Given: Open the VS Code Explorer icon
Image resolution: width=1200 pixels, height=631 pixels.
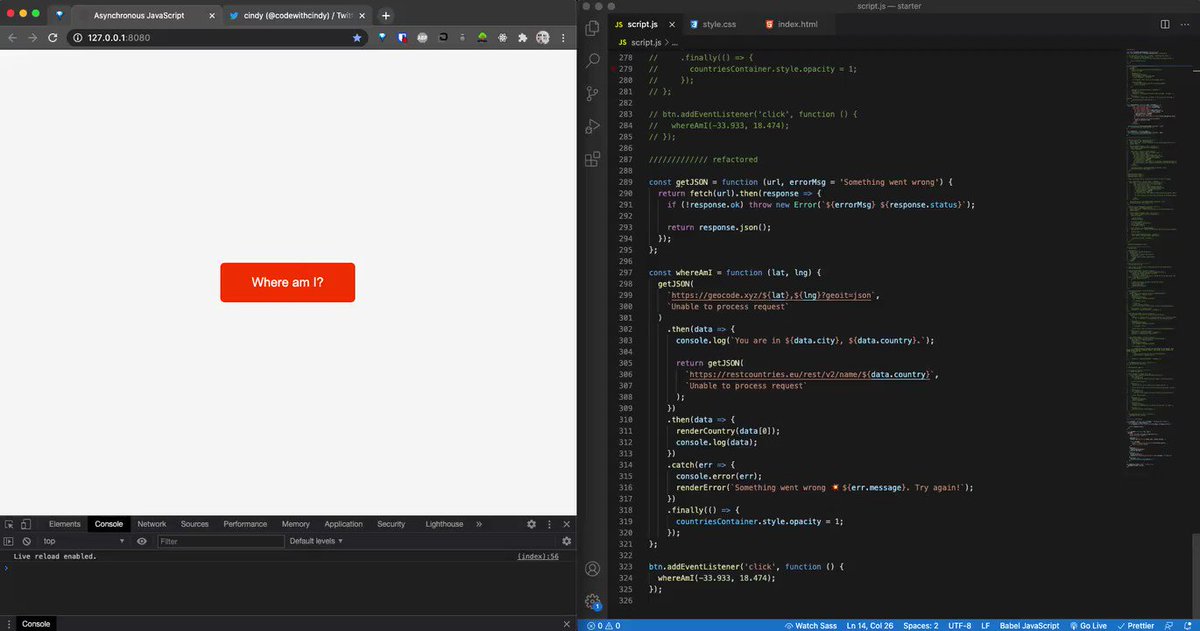Looking at the screenshot, I should (592, 28).
